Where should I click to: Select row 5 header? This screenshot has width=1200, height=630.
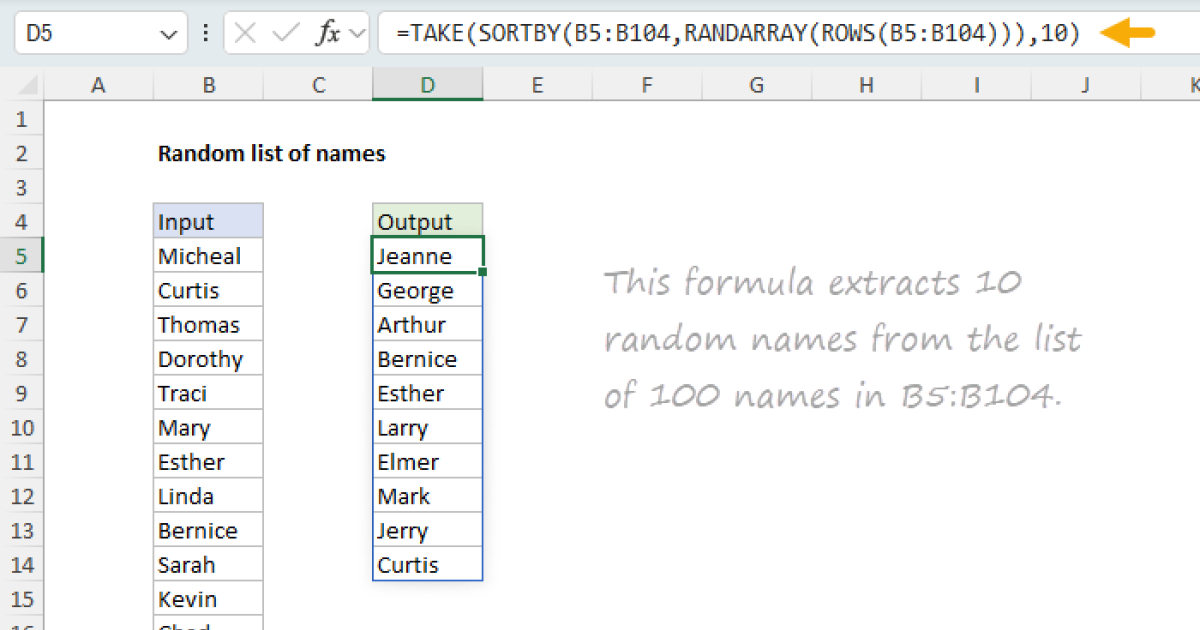pyautogui.click(x=22, y=256)
